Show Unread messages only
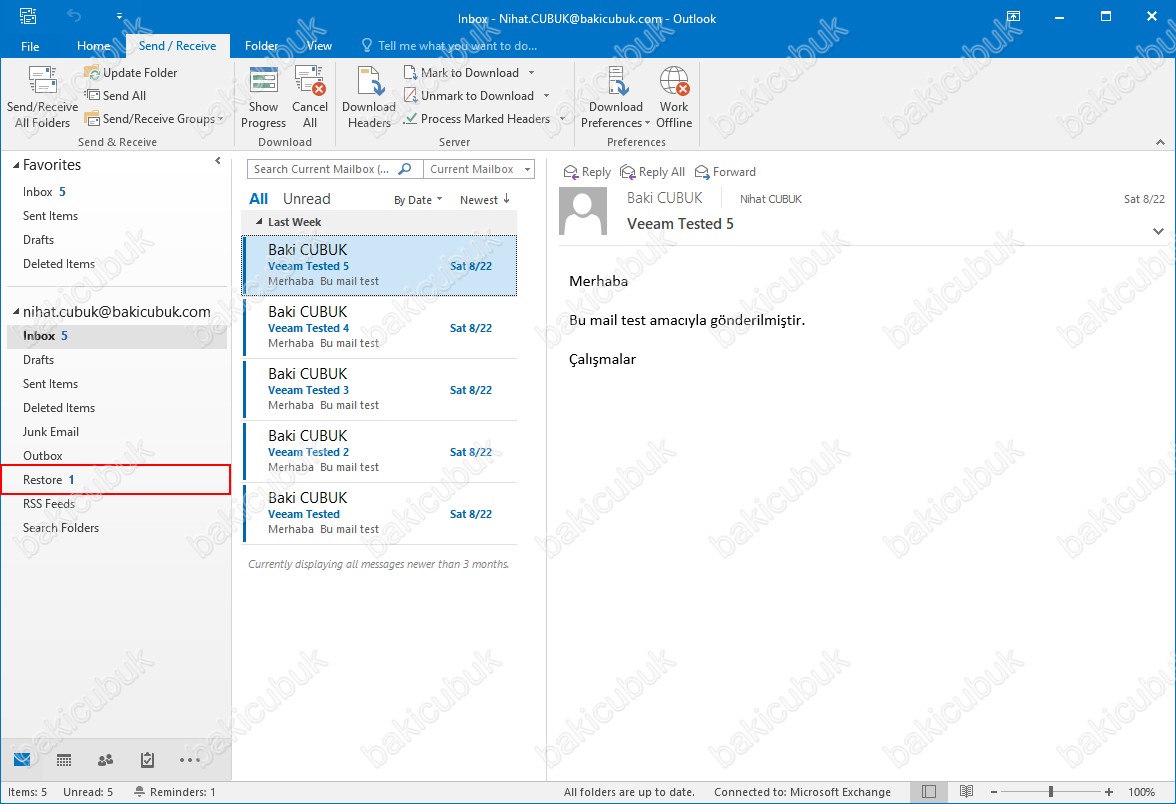 point(307,199)
